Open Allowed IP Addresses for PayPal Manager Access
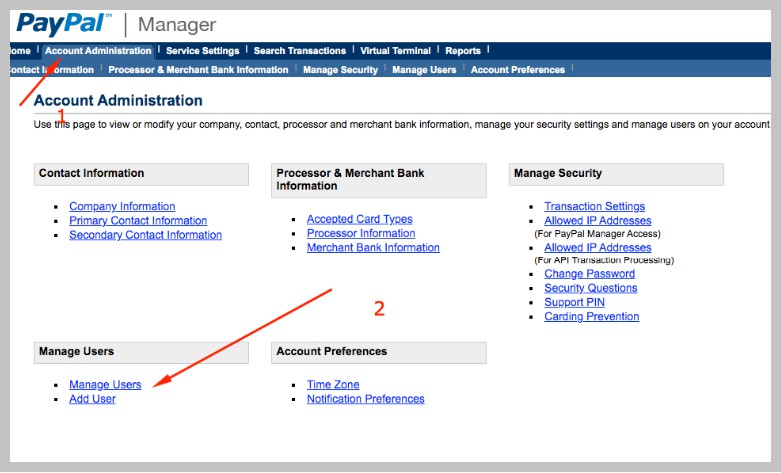This screenshot has height=473, width=781. click(597, 221)
